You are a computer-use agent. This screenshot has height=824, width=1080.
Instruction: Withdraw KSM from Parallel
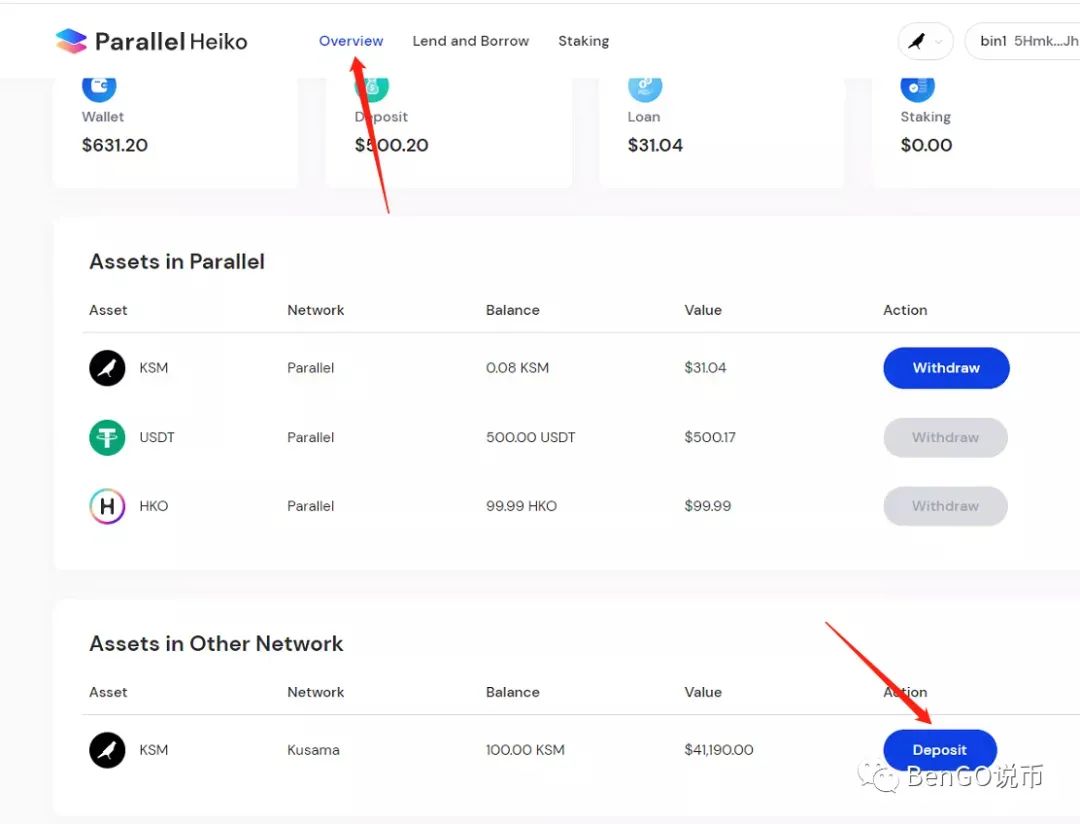(946, 368)
